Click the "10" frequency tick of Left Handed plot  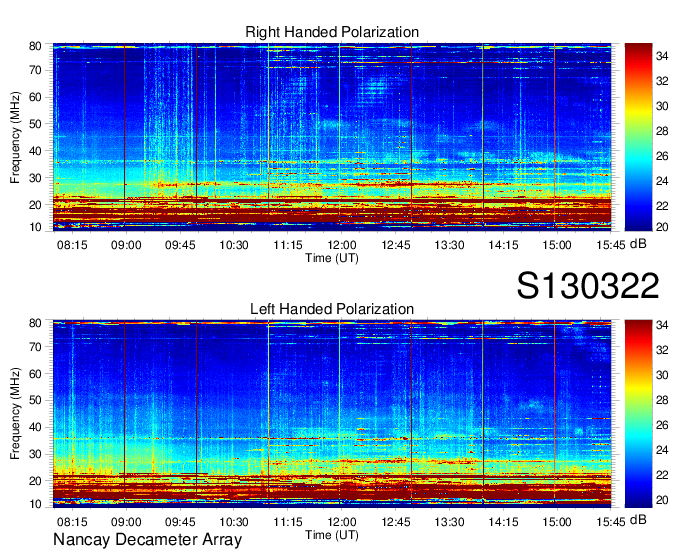pyautogui.click(x=35, y=504)
